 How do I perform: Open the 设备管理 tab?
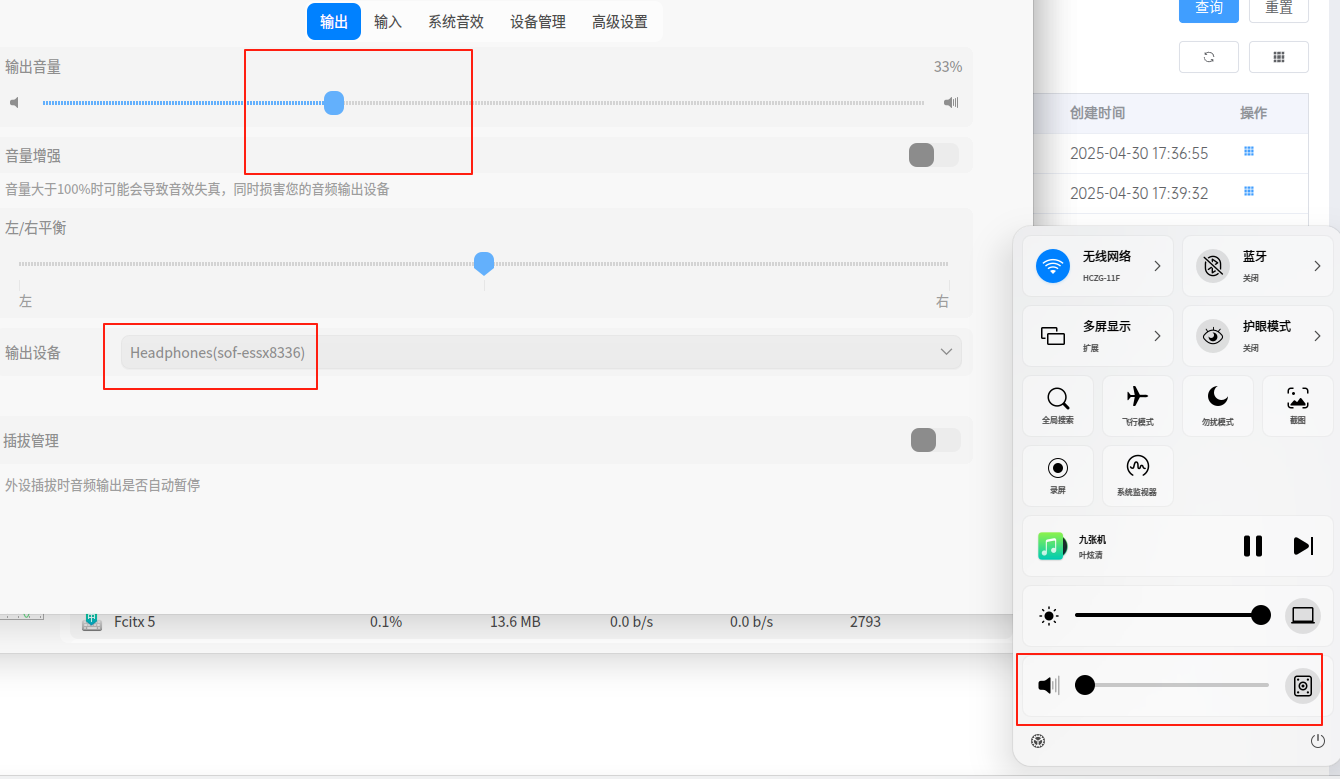click(538, 22)
